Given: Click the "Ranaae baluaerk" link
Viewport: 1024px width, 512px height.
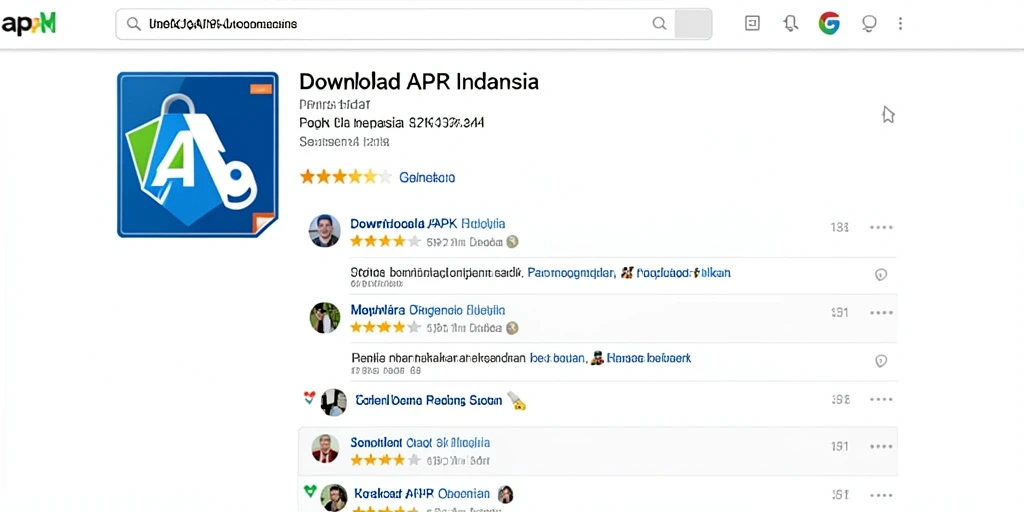Looking at the screenshot, I should tap(648, 358).
